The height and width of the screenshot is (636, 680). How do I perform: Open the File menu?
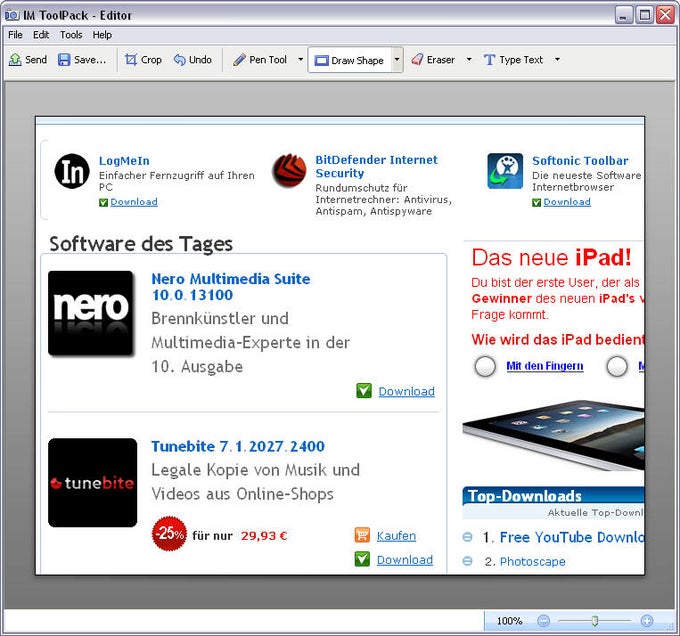click(x=15, y=35)
